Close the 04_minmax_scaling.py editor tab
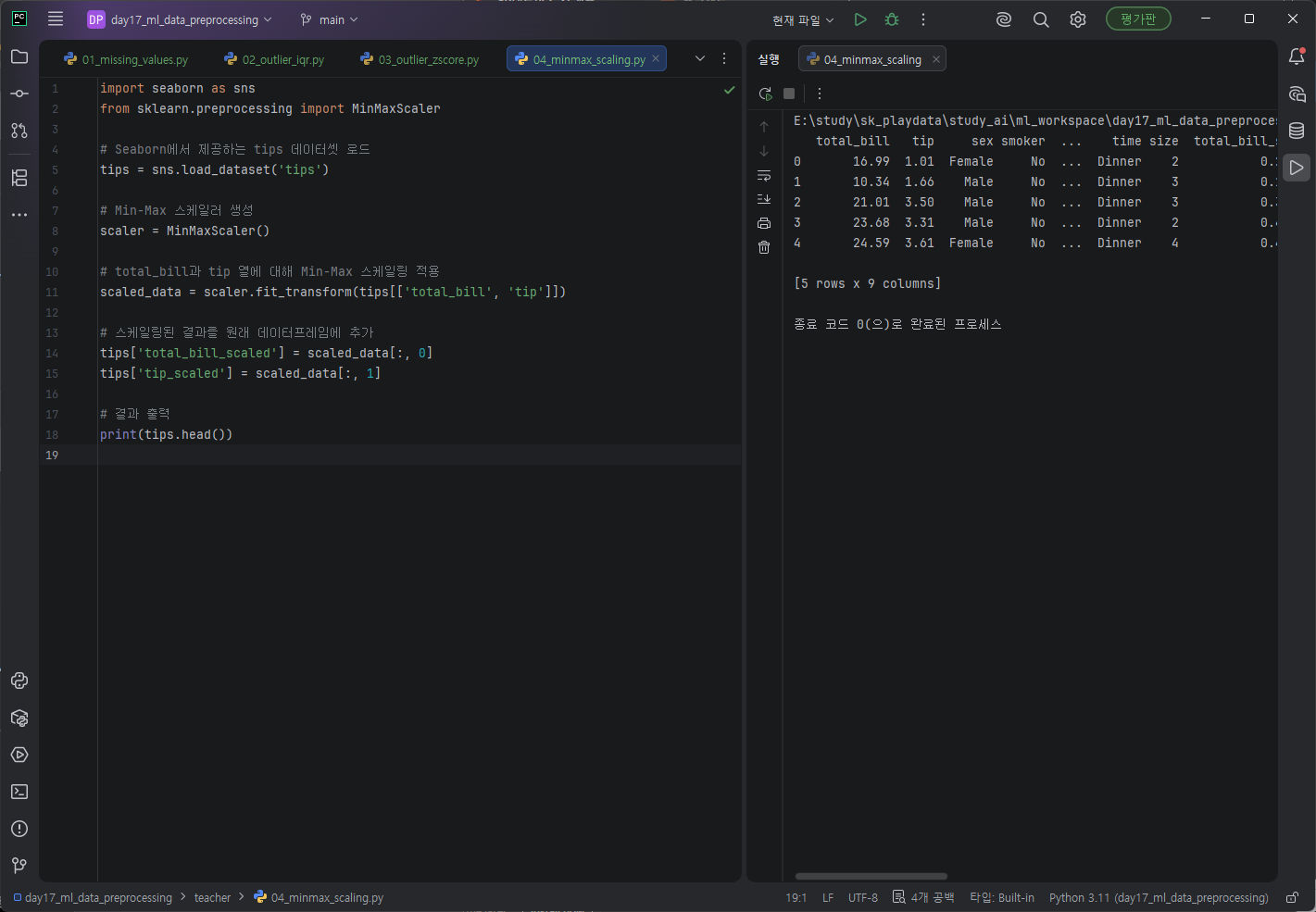The width and height of the screenshot is (1316, 912). (656, 58)
